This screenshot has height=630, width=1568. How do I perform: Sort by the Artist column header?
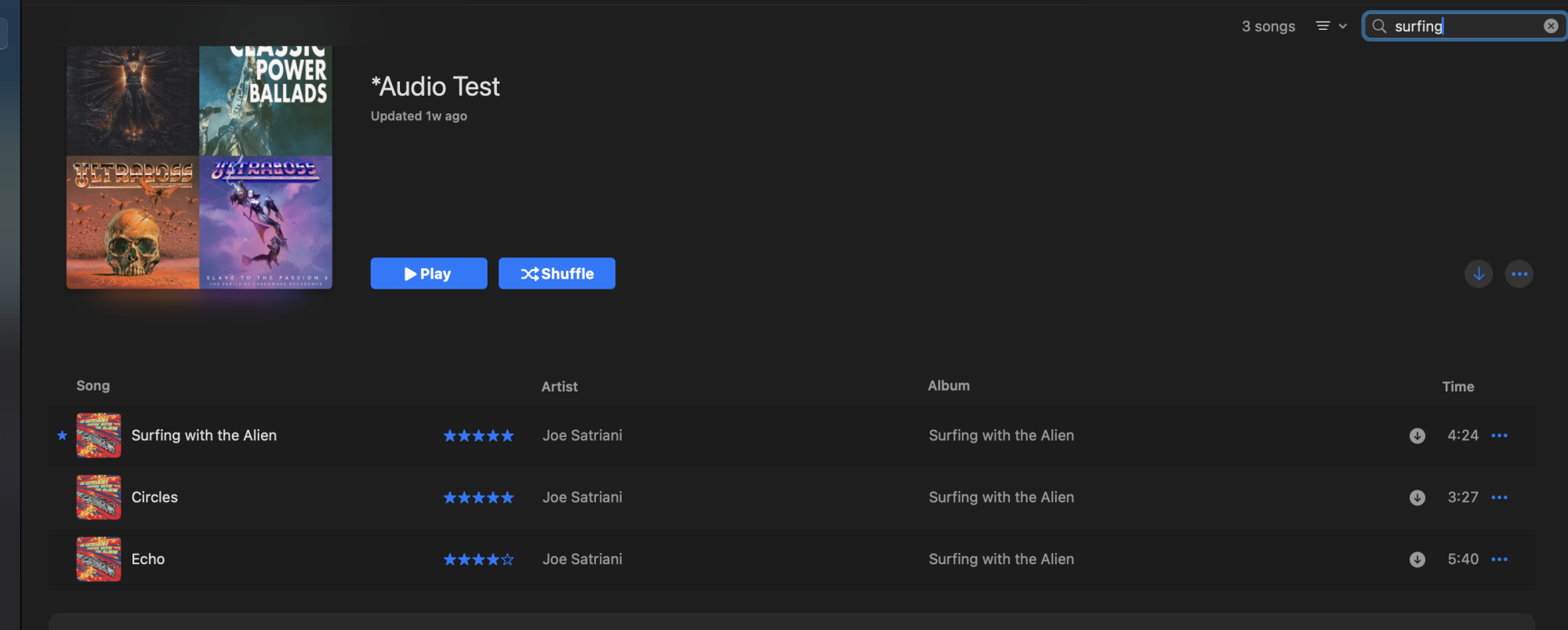pos(560,387)
